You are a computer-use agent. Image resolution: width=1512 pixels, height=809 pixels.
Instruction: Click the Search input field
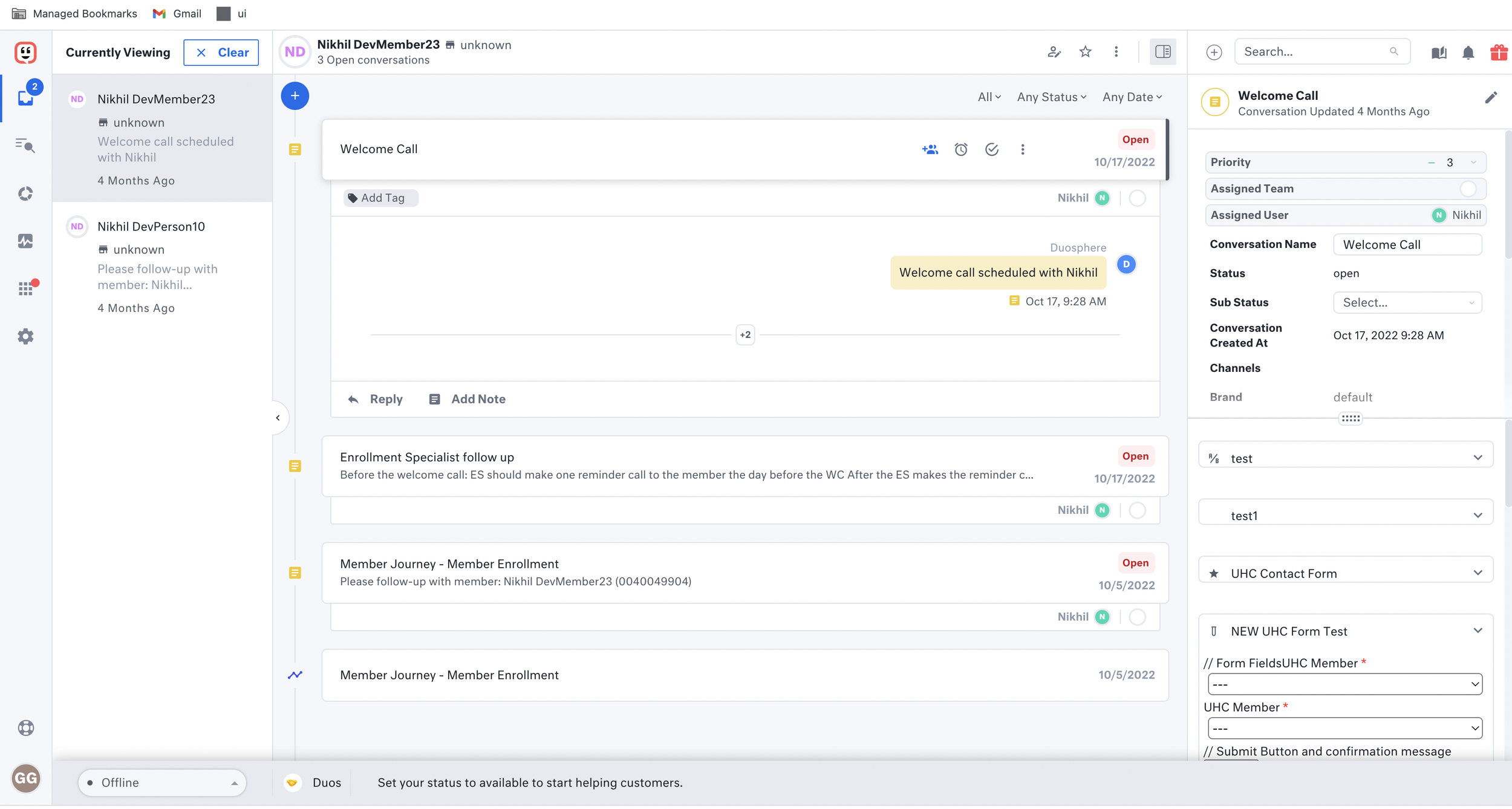coord(1315,52)
